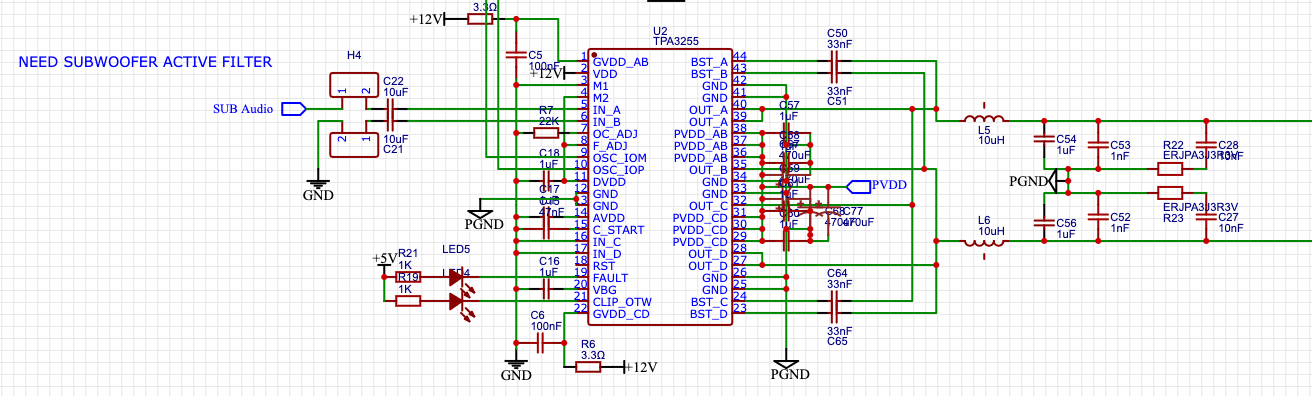Click the OSC_IOM pin name
1312x396 pixels.
620,158
